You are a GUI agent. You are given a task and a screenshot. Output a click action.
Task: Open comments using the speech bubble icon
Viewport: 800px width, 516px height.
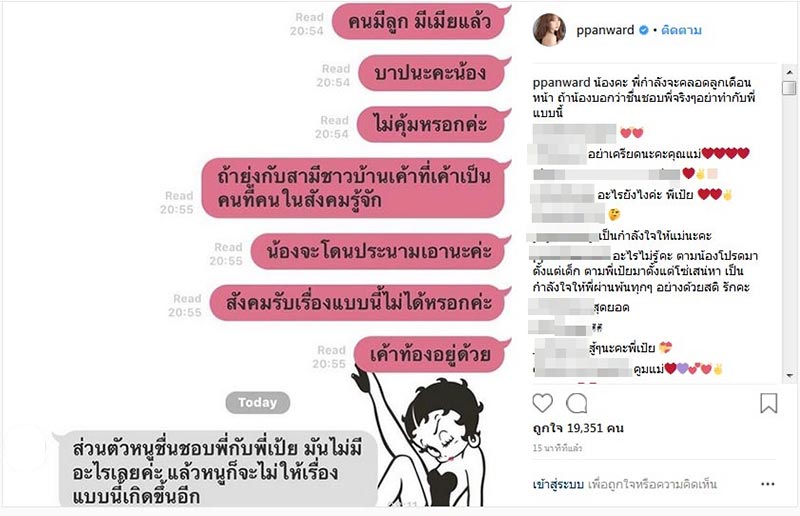click(x=577, y=403)
